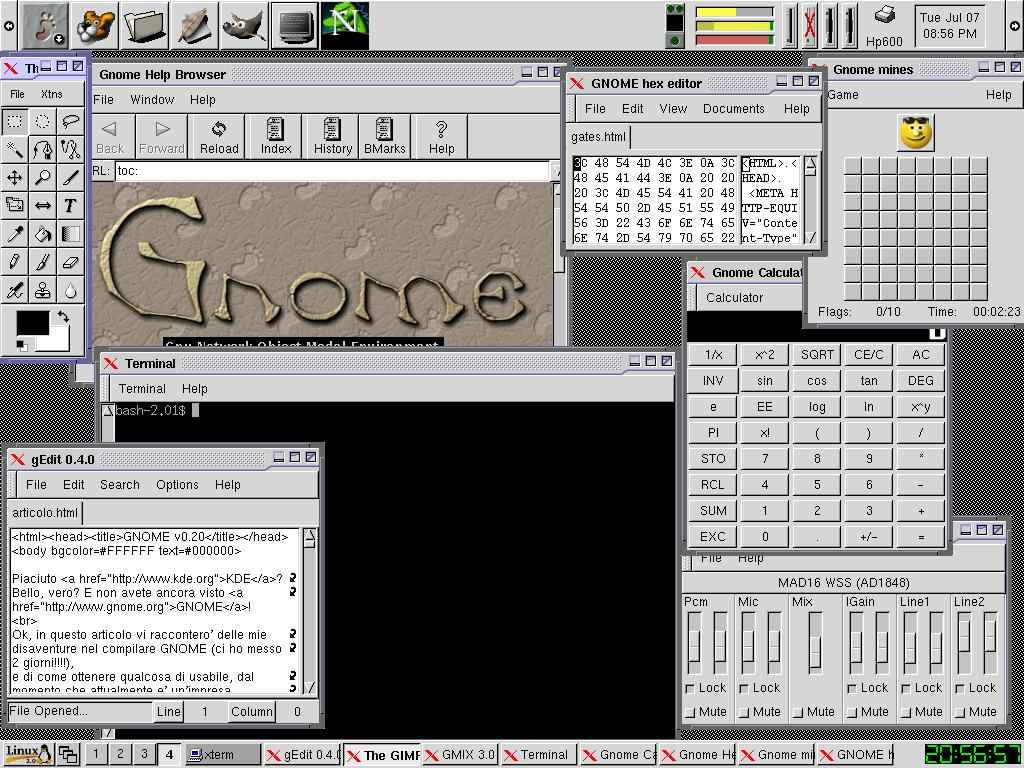Mute the Pcm channel in mixer

pyautogui.click(x=691, y=712)
